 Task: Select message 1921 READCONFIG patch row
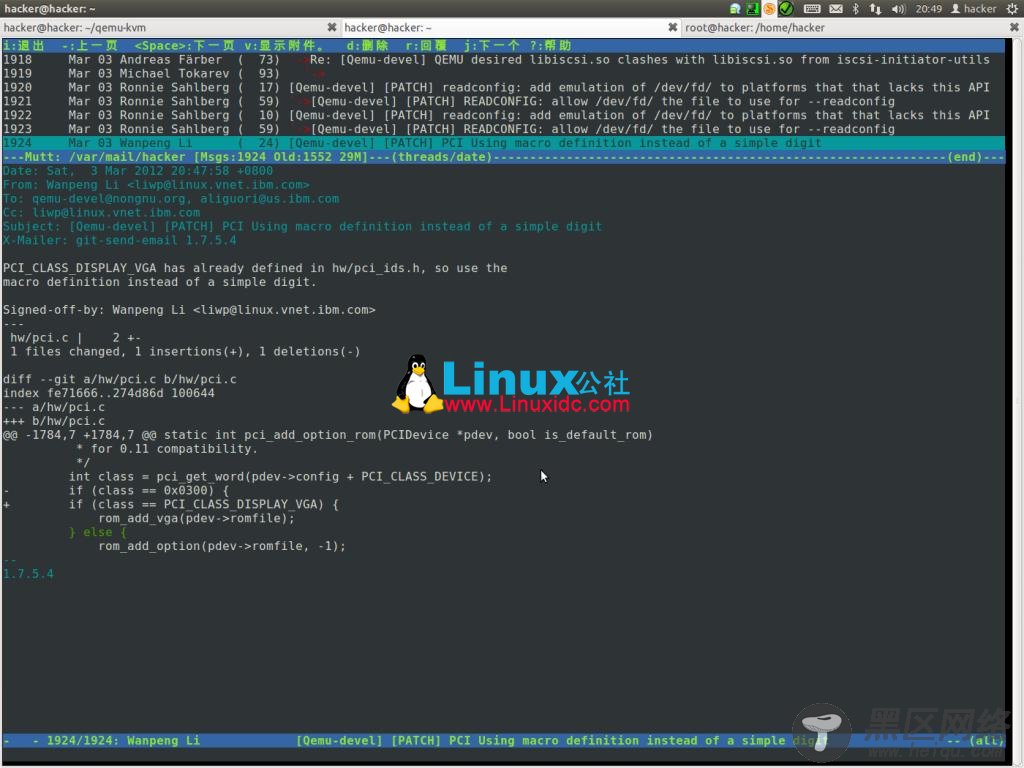point(503,101)
